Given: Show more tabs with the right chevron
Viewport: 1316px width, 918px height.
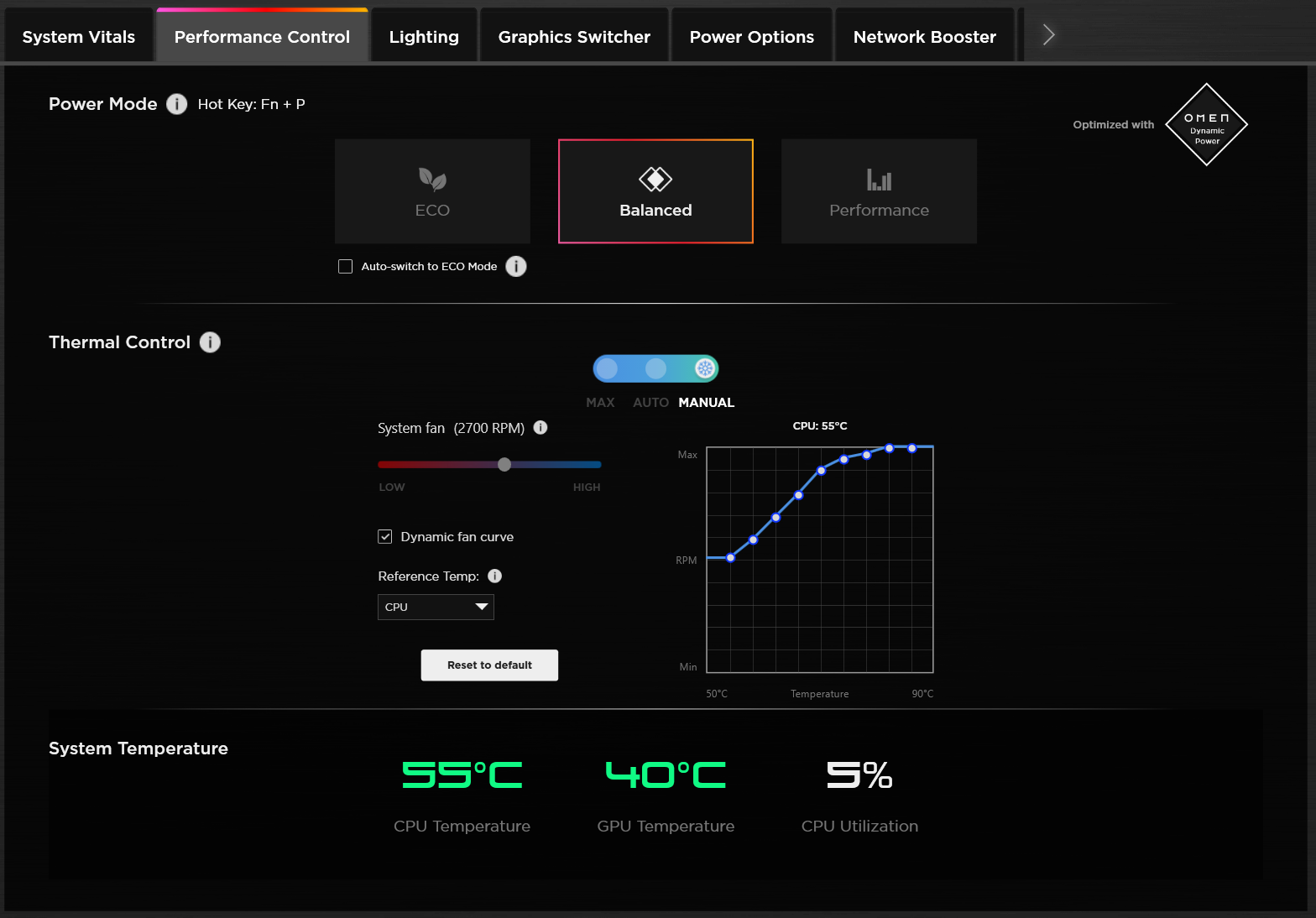Looking at the screenshot, I should coord(1048,35).
